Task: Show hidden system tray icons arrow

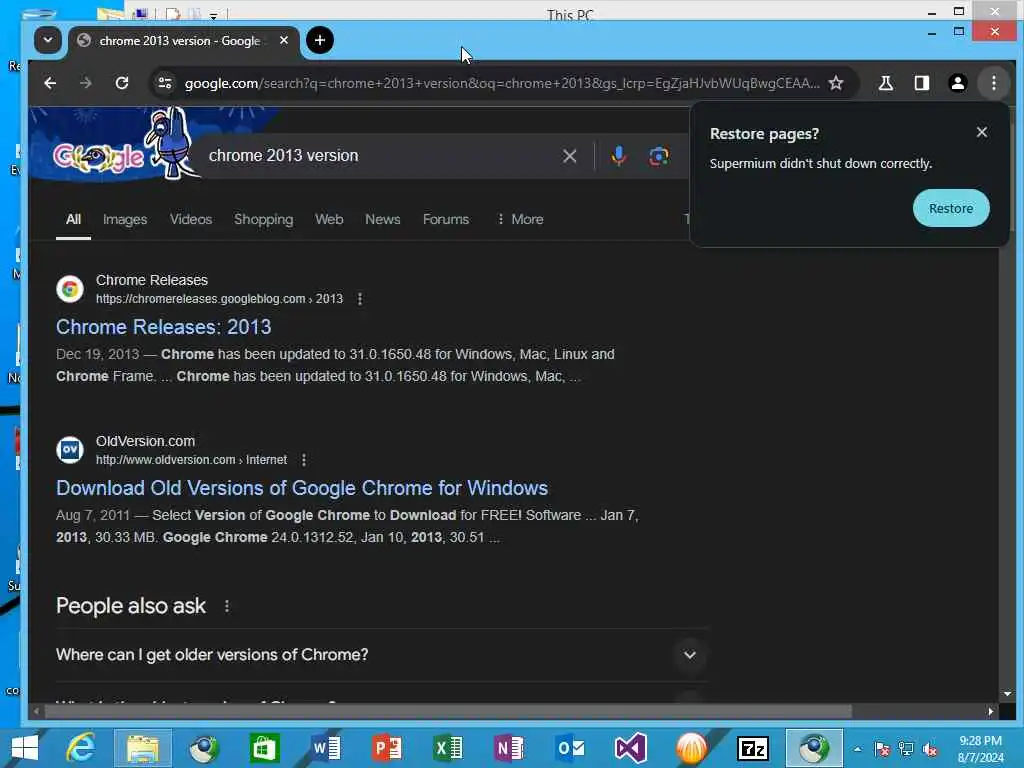Action: click(857, 749)
